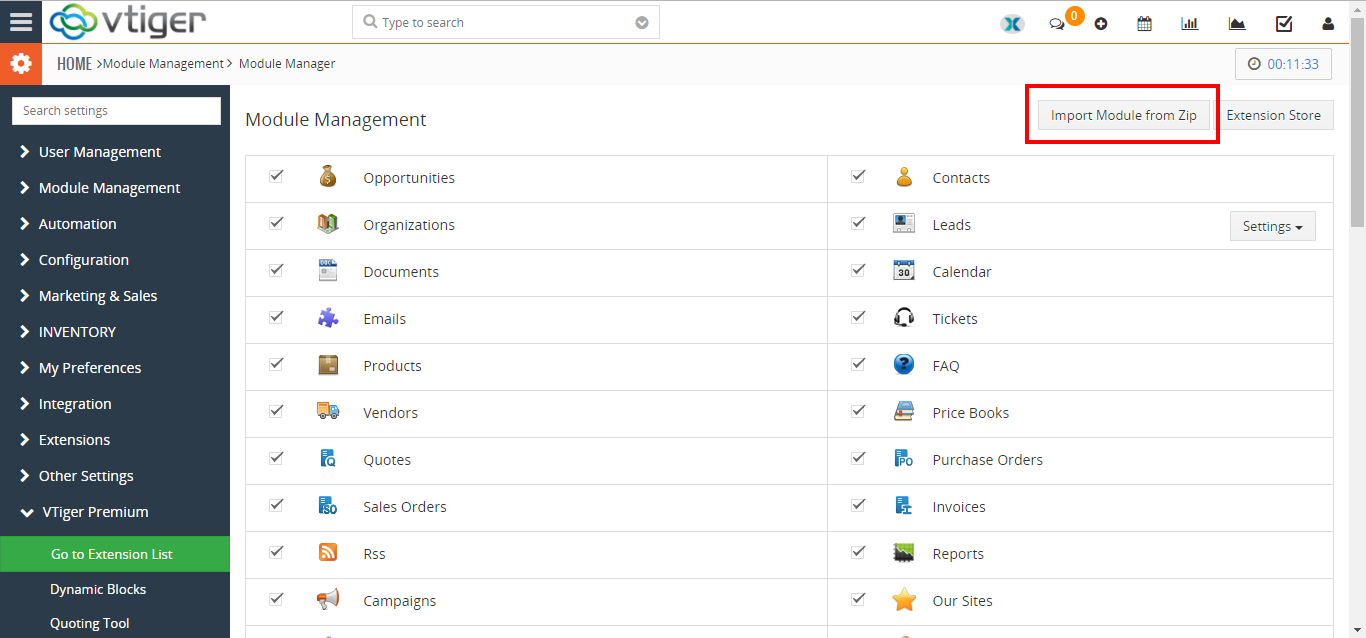The width and height of the screenshot is (1366, 638).
Task: Click the Quotes module icon
Action: point(328,459)
